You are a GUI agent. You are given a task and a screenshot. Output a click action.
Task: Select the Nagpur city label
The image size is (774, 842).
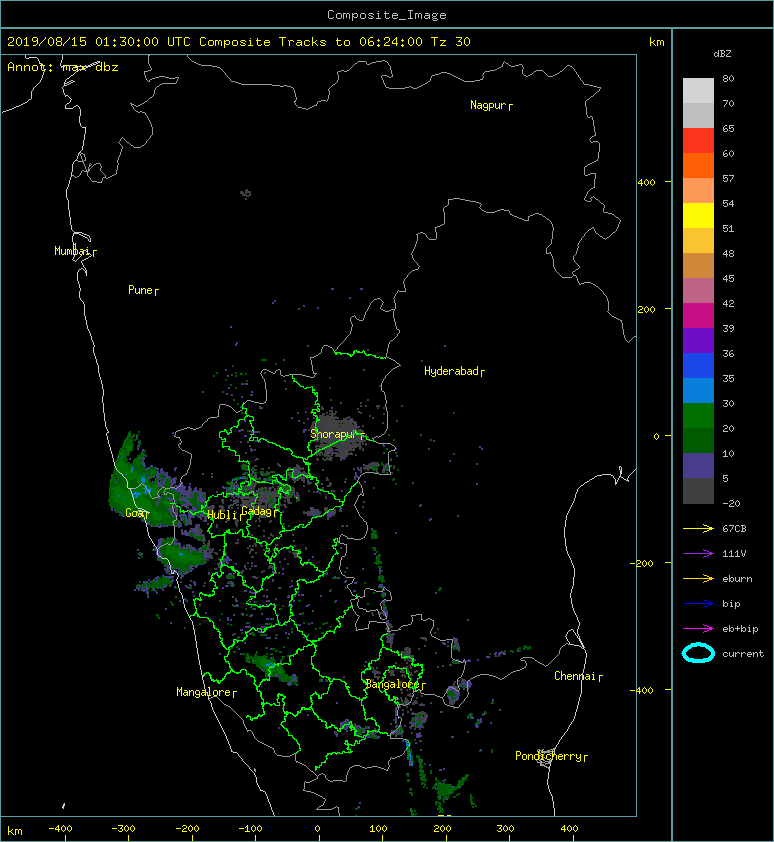[x=488, y=105]
